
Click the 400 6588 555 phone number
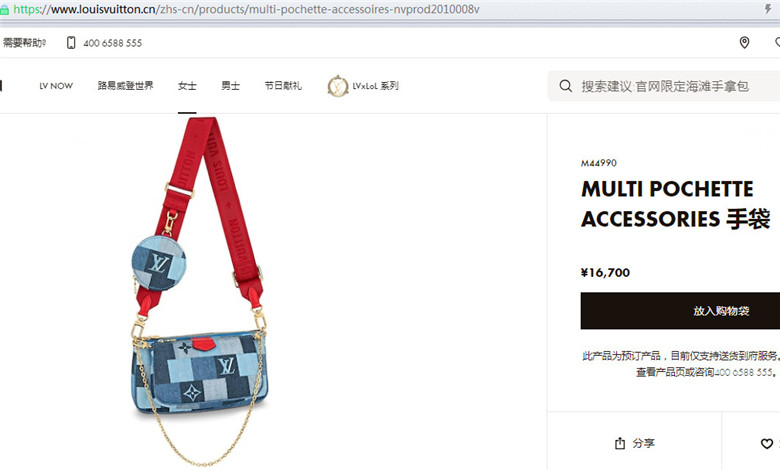[x=112, y=43]
